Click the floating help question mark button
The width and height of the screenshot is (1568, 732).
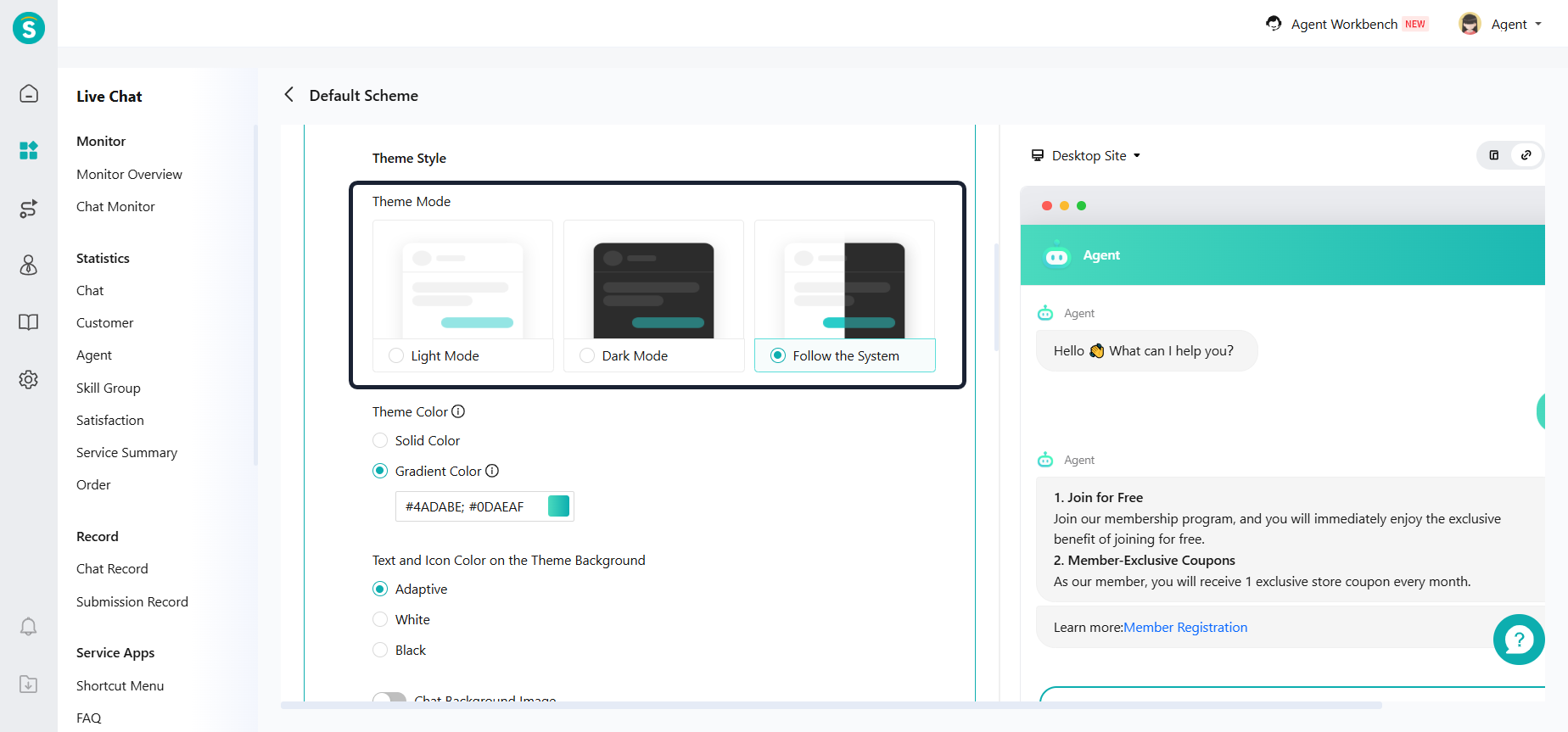click(x=1518, y=640)
